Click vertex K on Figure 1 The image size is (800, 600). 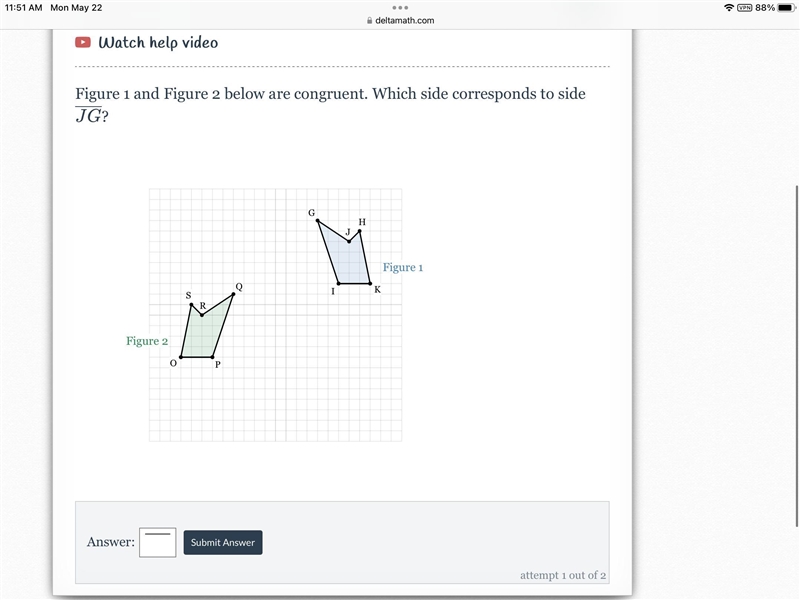tap(370, 283)
